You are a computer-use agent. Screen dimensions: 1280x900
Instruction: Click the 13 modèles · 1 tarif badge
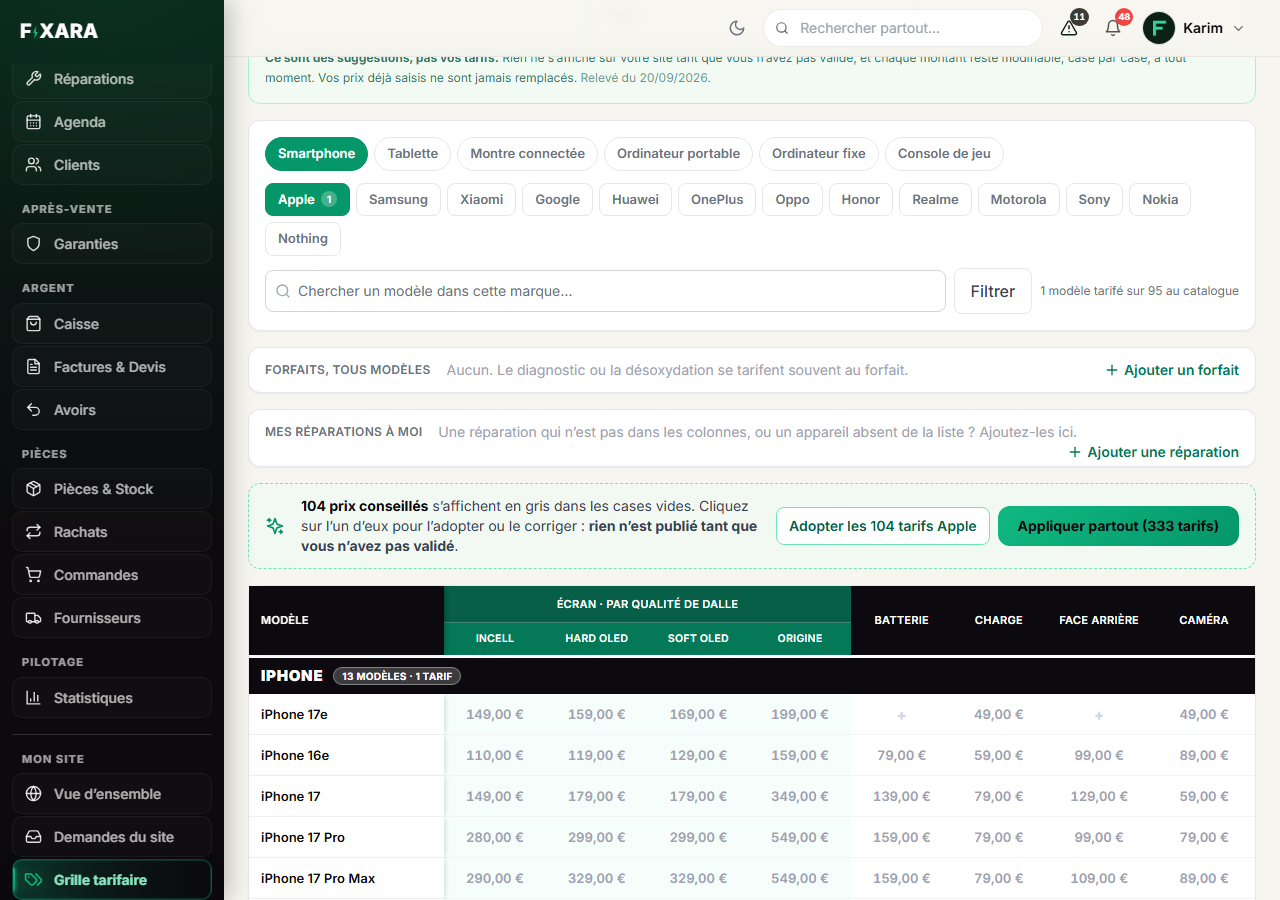tap(397, 676)
